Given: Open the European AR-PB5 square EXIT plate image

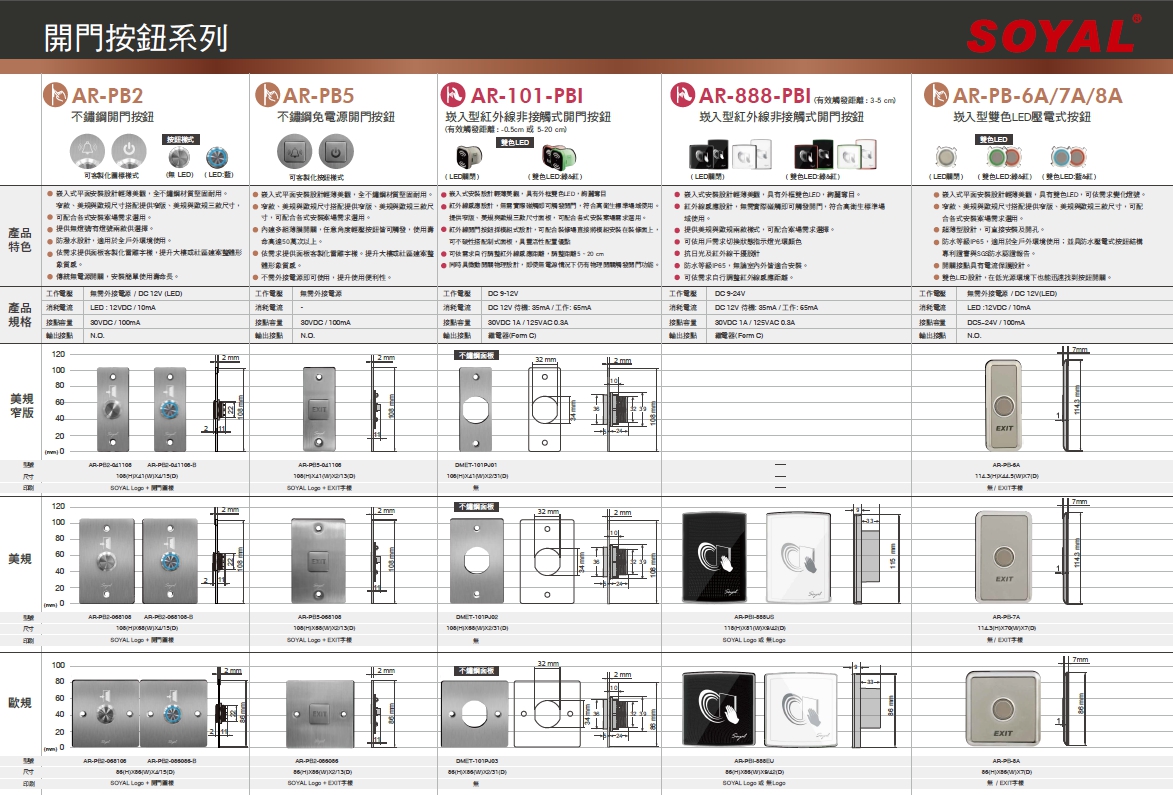Looking at the screenshot, I should pyautogui.click(x=320, y=712).
